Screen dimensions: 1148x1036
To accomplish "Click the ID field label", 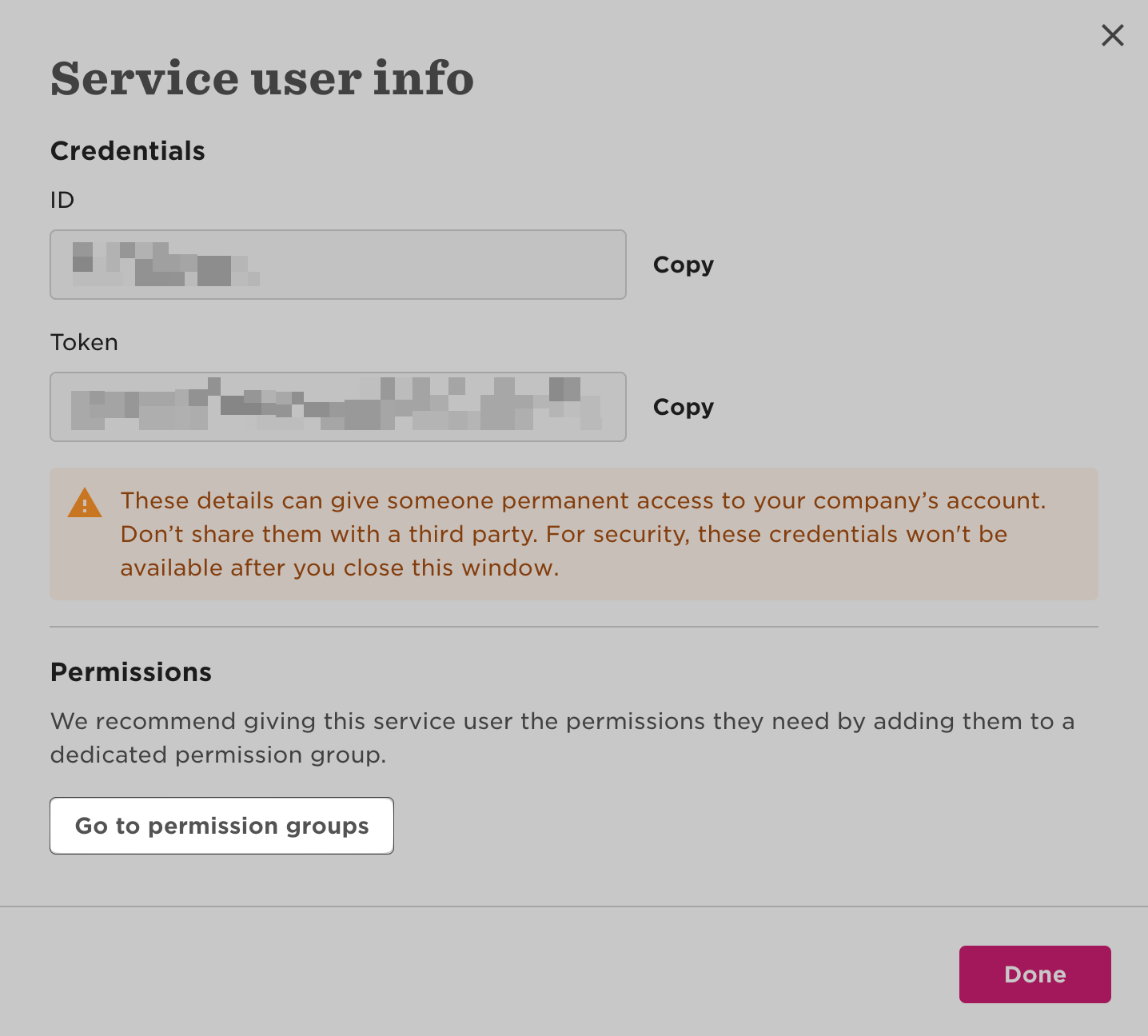I will pos(62,200).
